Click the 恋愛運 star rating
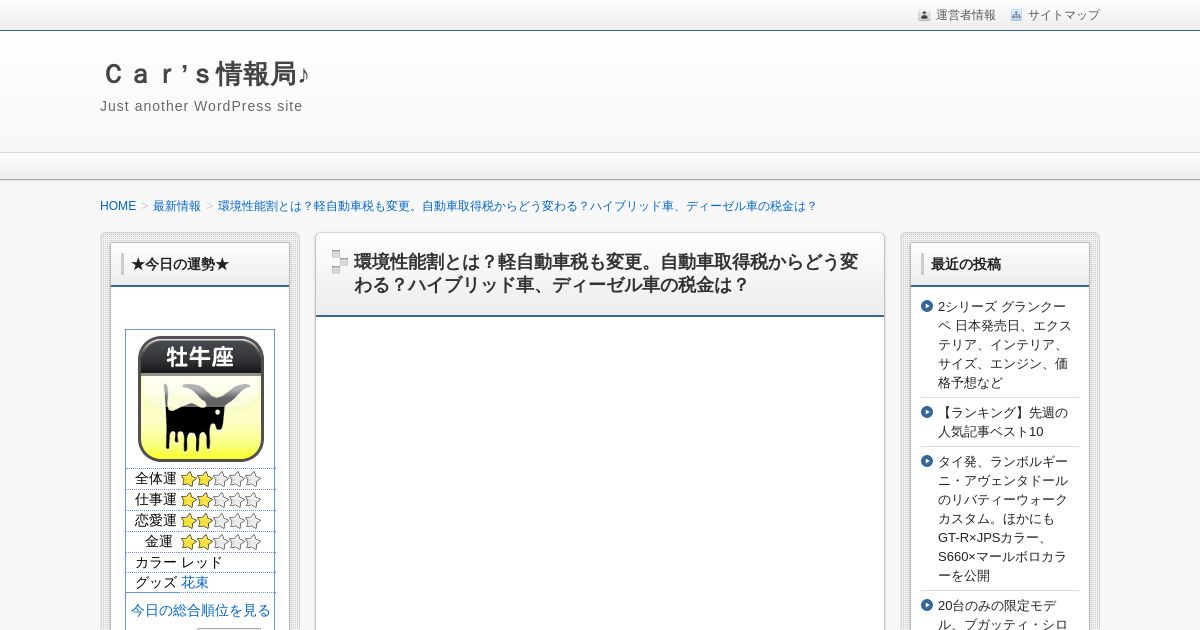Screen dimensions: 1200x630 pos(221,521)
